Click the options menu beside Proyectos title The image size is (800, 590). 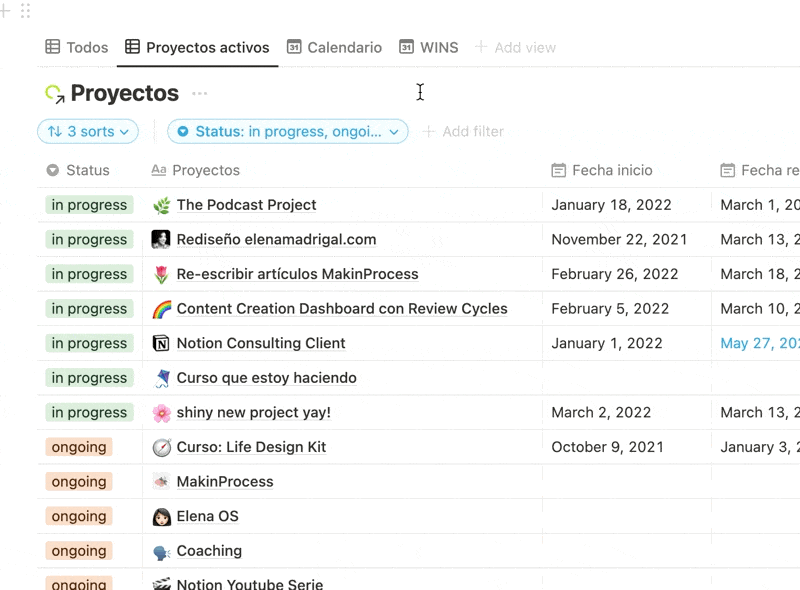point(201,95)
